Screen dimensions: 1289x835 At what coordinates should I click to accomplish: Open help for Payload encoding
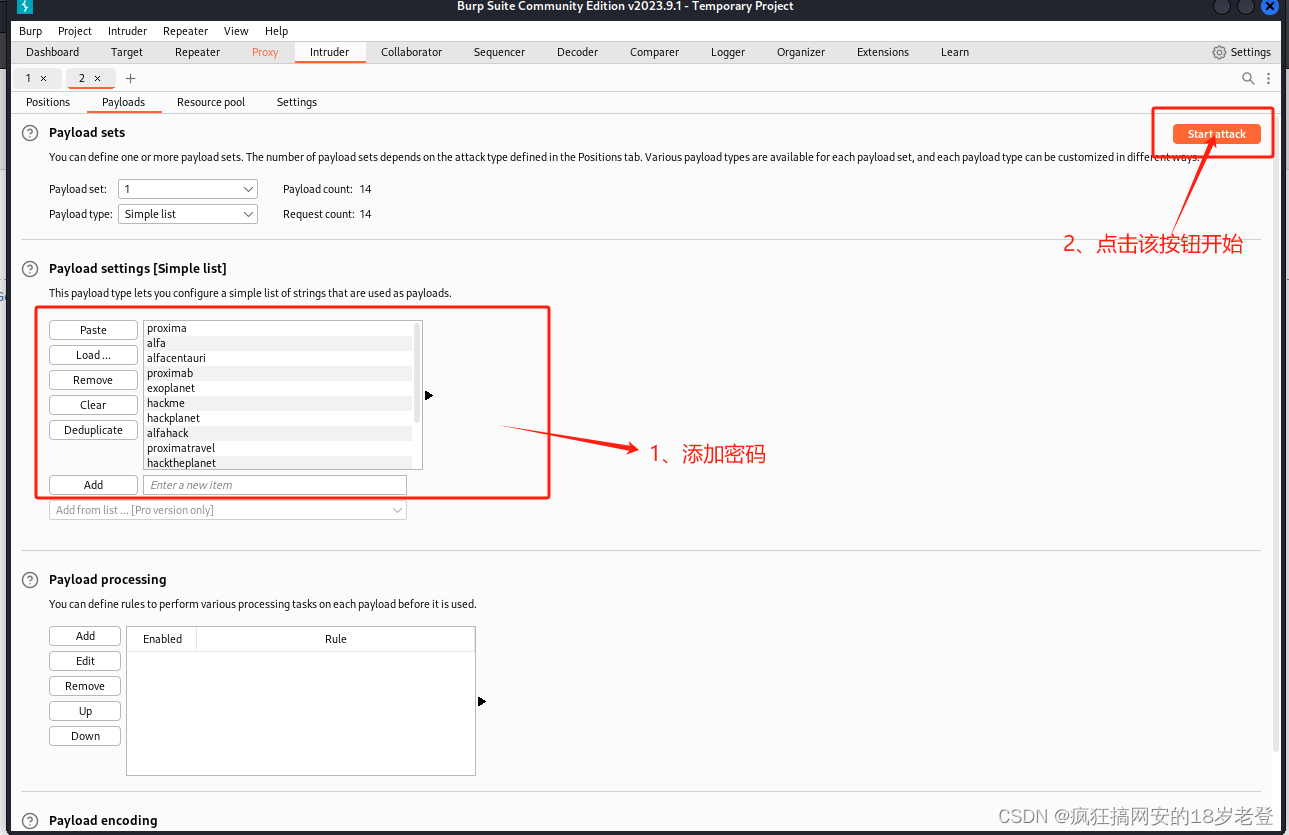click(x=30, y=821)
